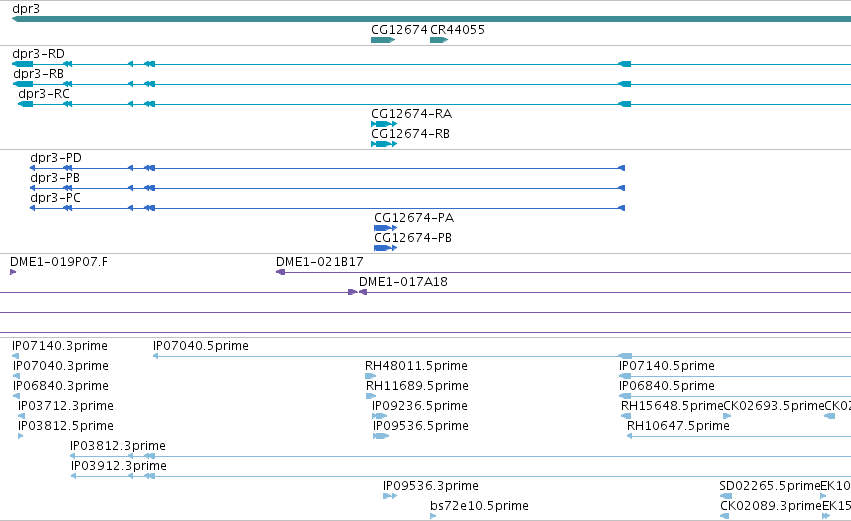The width and height of the screenshot is (851, 521).
Task: Select the IP09236.5prime EST label
Action: click(420, 406)
